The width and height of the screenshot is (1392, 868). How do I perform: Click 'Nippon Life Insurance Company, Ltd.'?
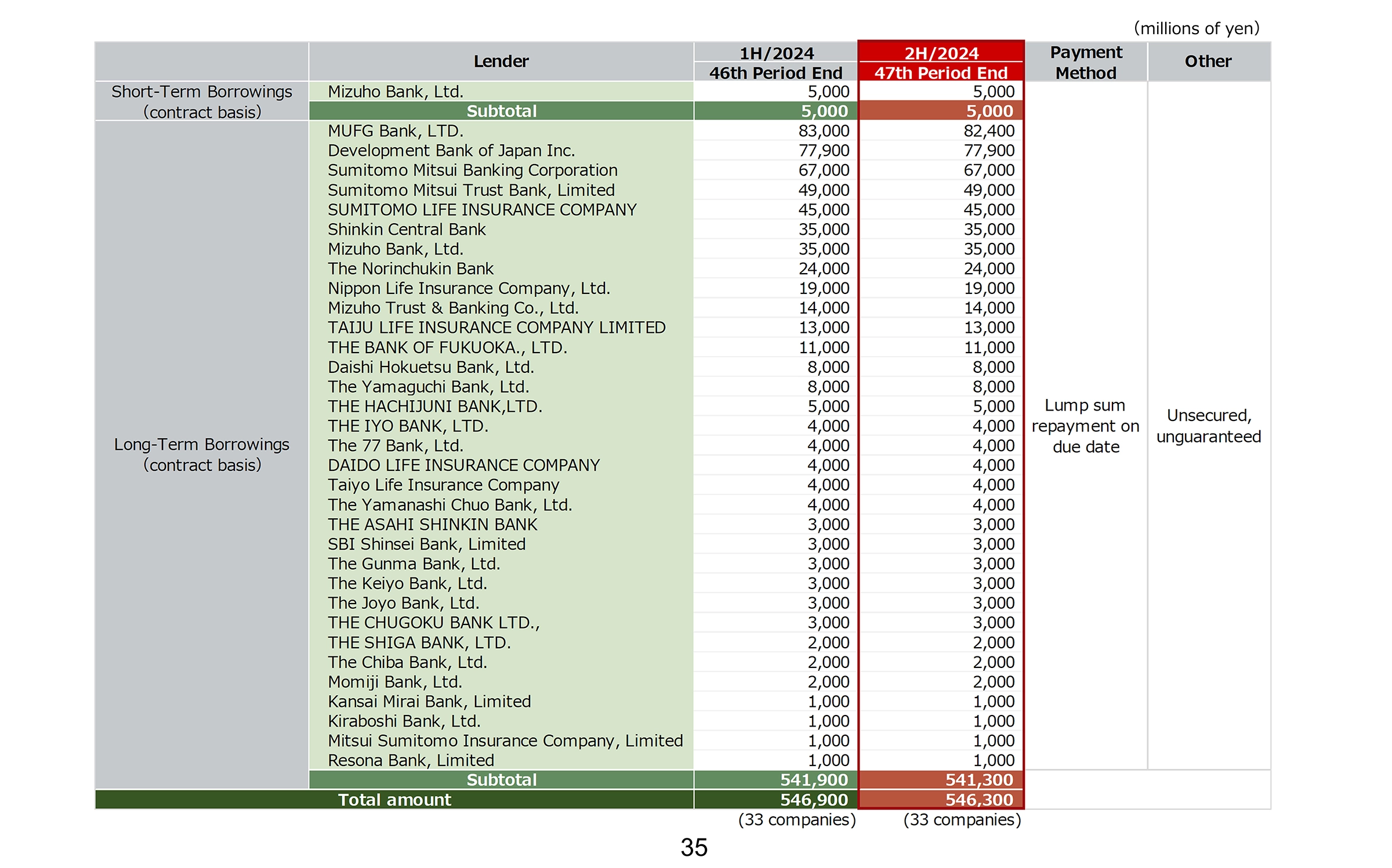(469, 288)
